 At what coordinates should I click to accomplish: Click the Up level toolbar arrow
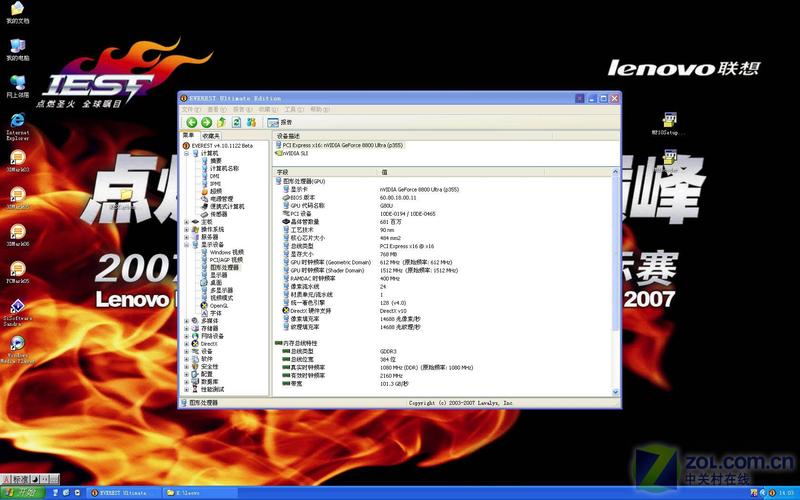(221, 122)
